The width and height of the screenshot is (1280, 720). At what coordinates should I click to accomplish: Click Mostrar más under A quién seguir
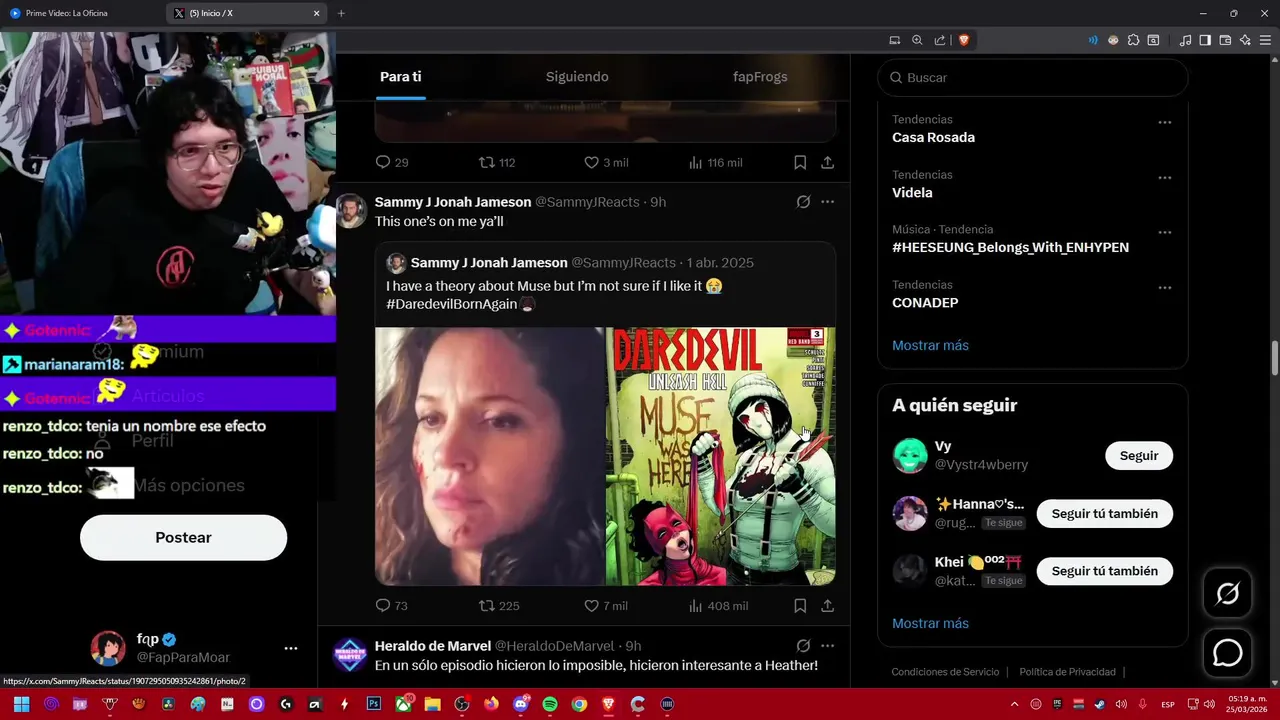(x=930, y=623)
